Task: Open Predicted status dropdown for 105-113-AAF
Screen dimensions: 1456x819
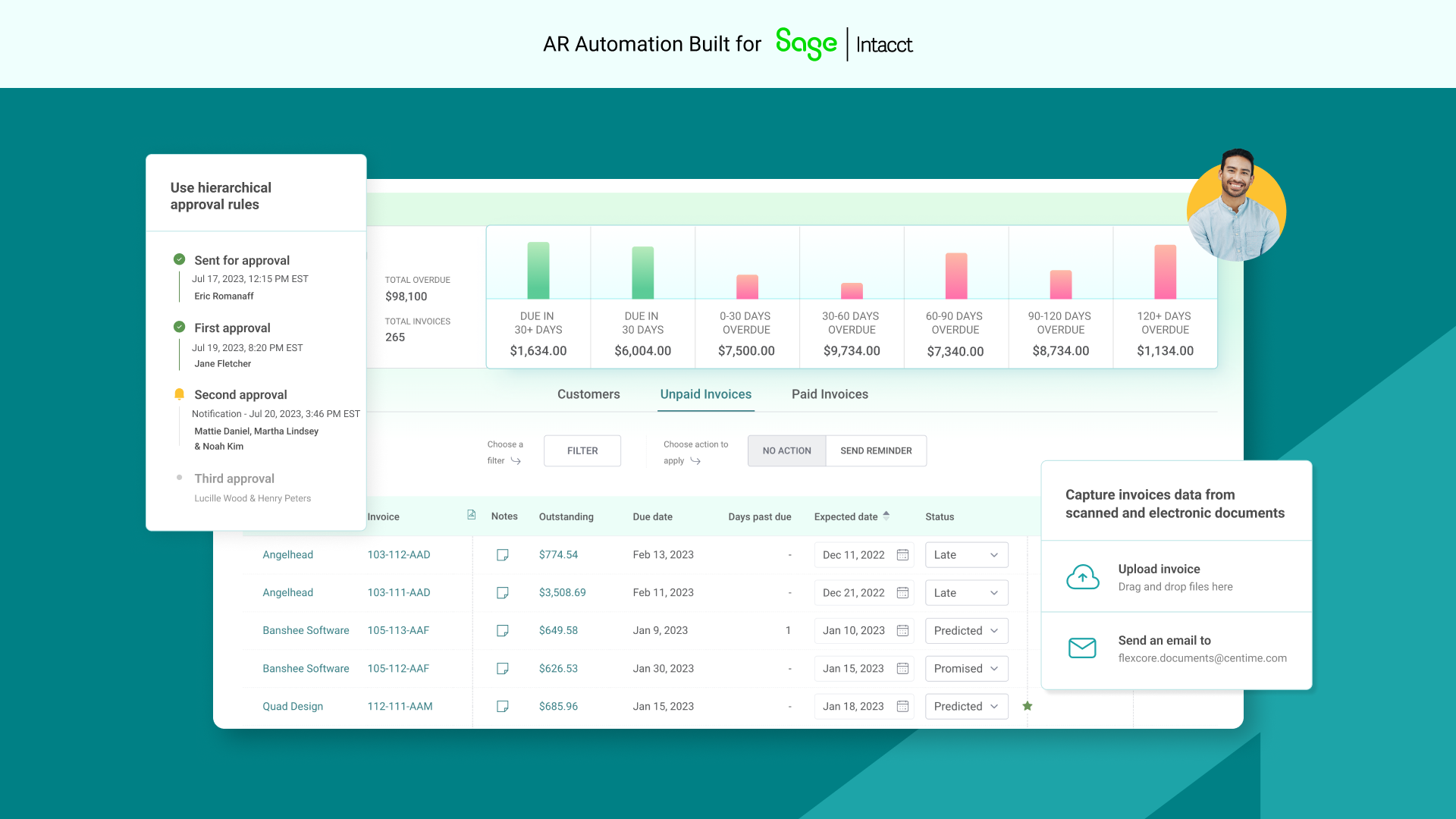Action: pos(966,631)
